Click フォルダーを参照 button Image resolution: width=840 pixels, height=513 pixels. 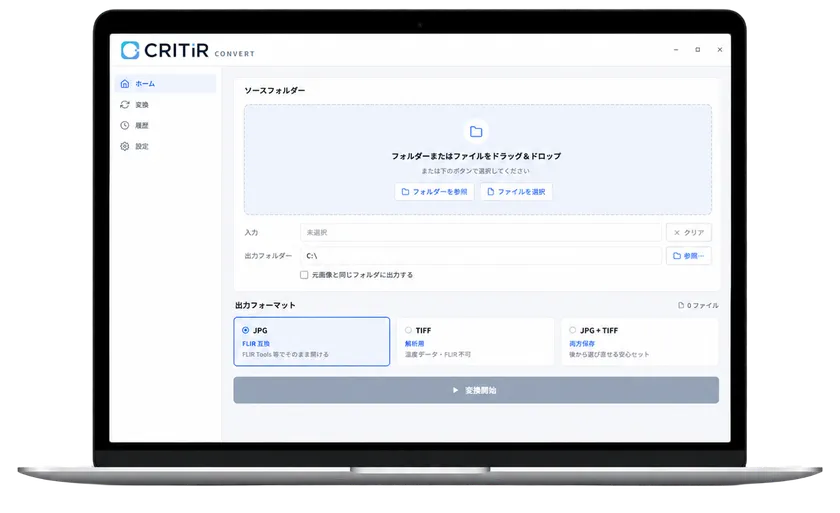coord(434,192)
